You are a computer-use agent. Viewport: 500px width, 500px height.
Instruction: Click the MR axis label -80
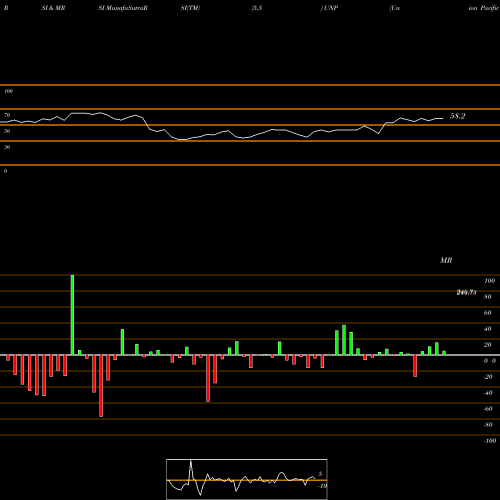(488, 425)
